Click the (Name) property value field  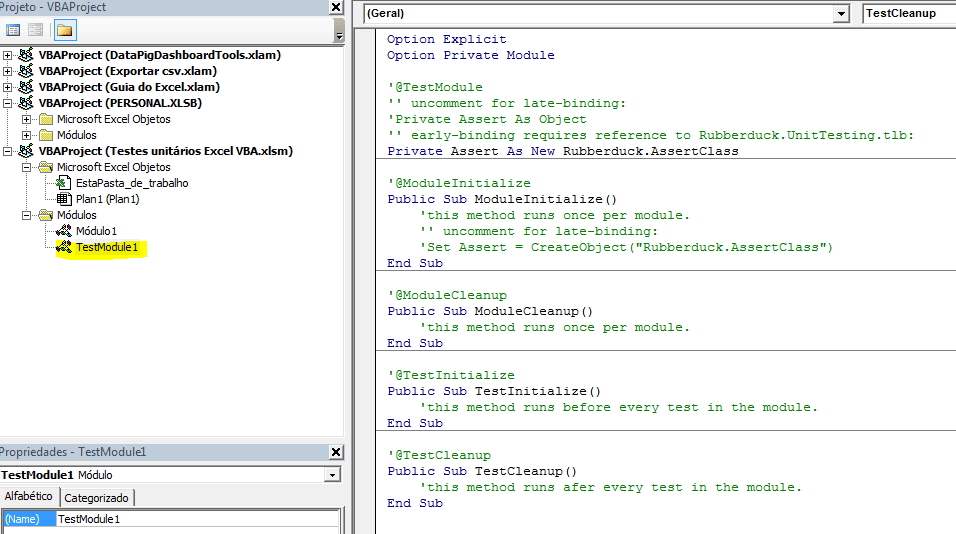197,519
